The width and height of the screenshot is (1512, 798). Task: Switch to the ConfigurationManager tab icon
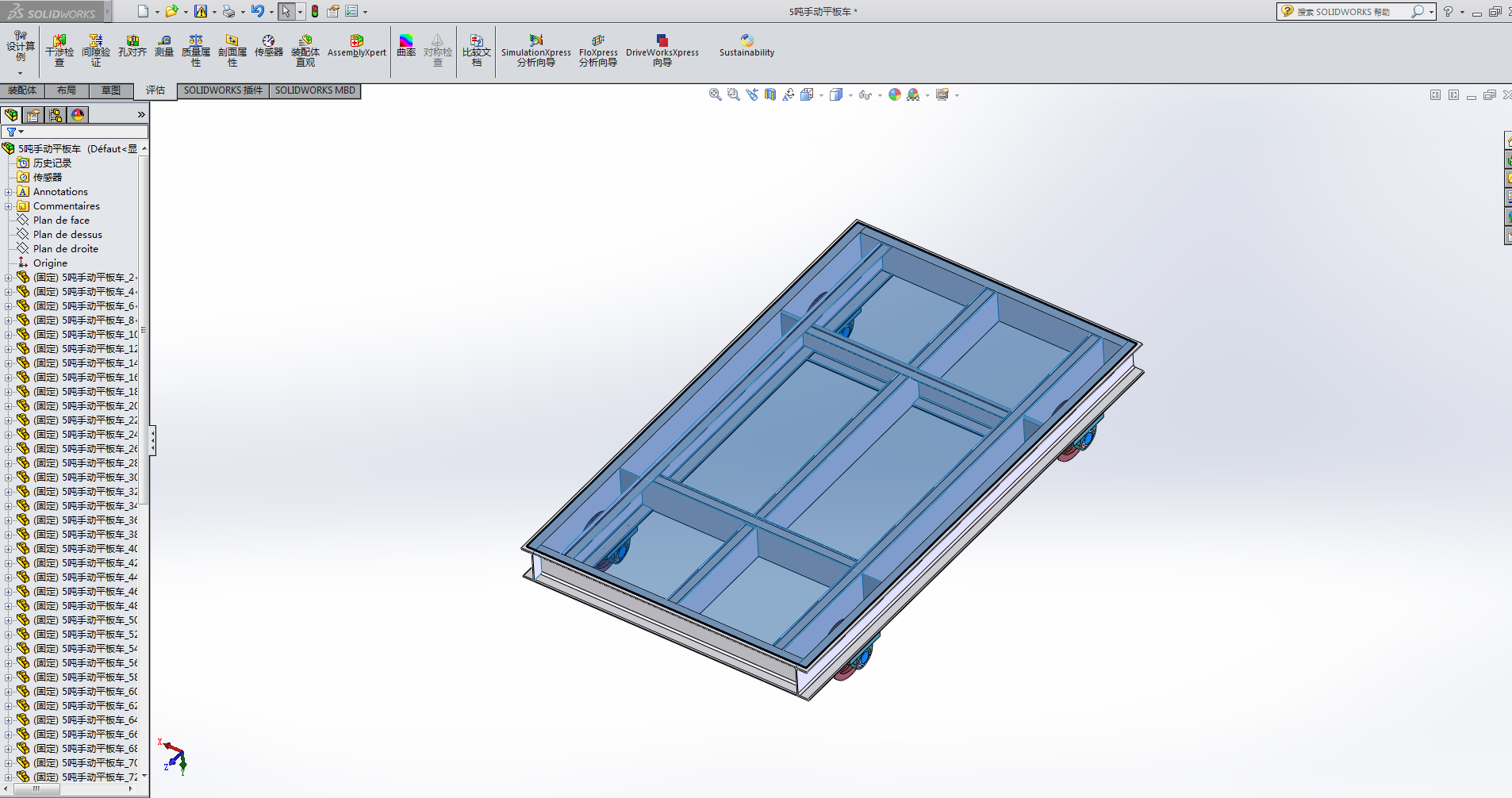[x=56, y=115]
